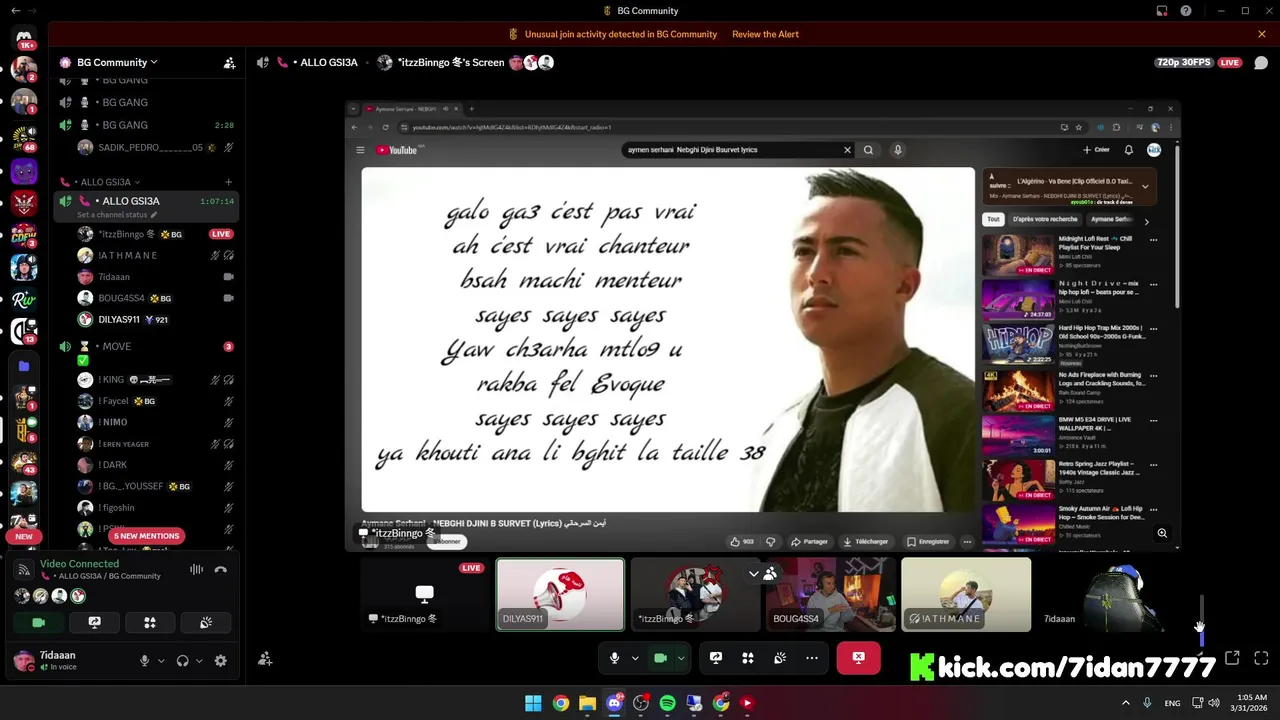Open Discord inbox icon in title bar
This screenshot has height=720, width=1280.
click(x=1161, y=11)
